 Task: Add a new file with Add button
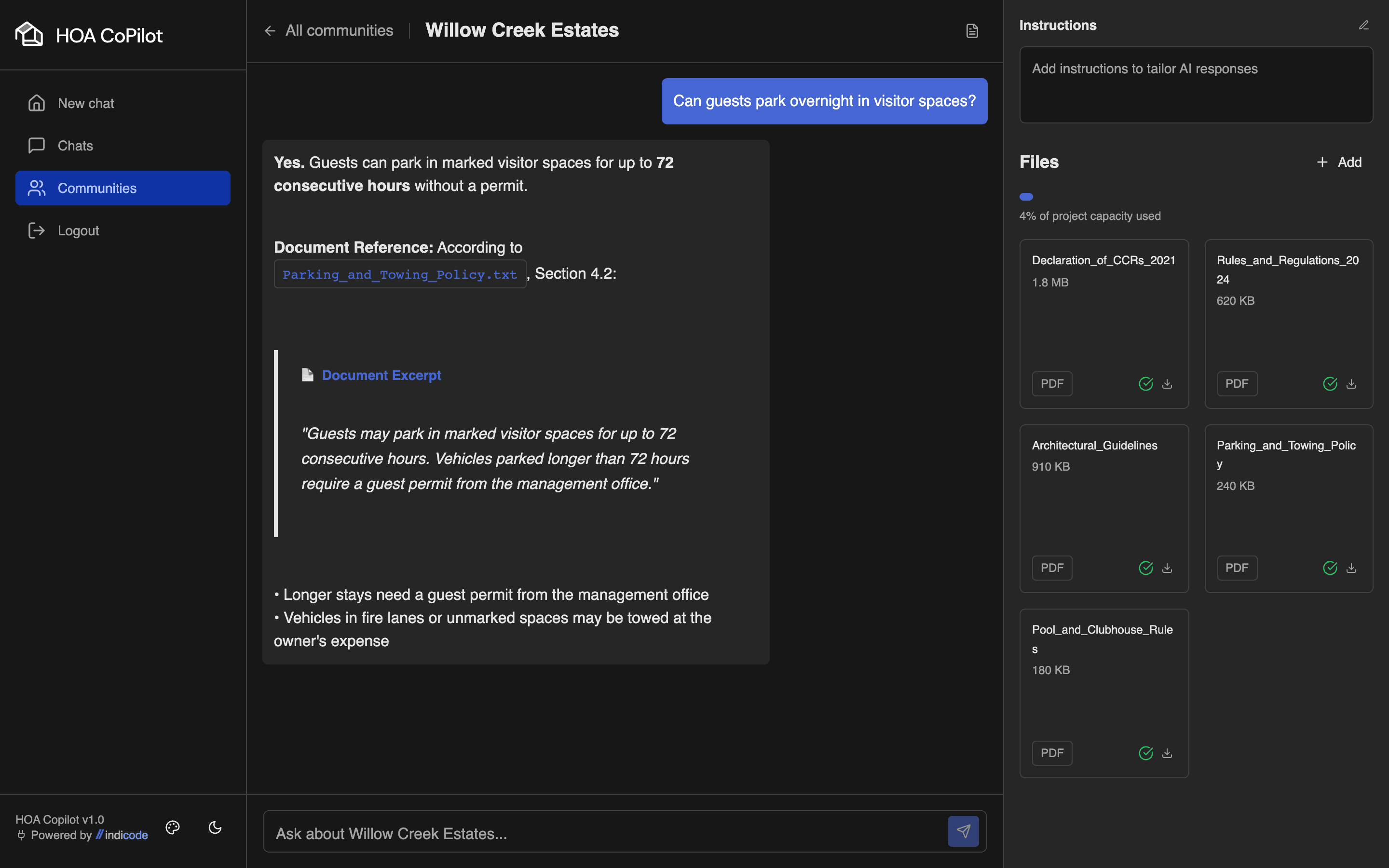point(1338,163)
